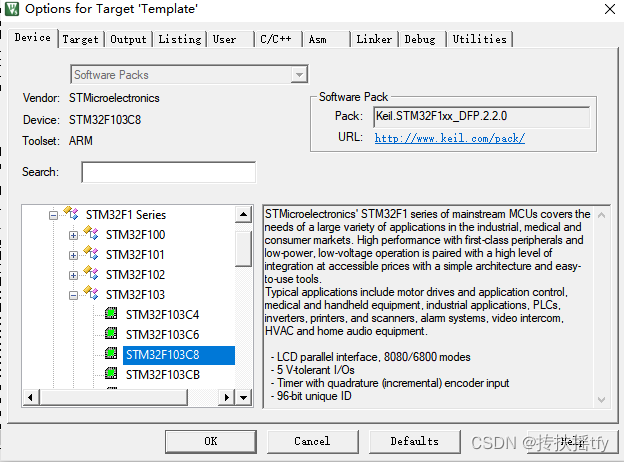Image resolution: width=624 pixels, height=462 pixels.
Task: Select the STM32F1 Series row label
Action: coord(126,215)
